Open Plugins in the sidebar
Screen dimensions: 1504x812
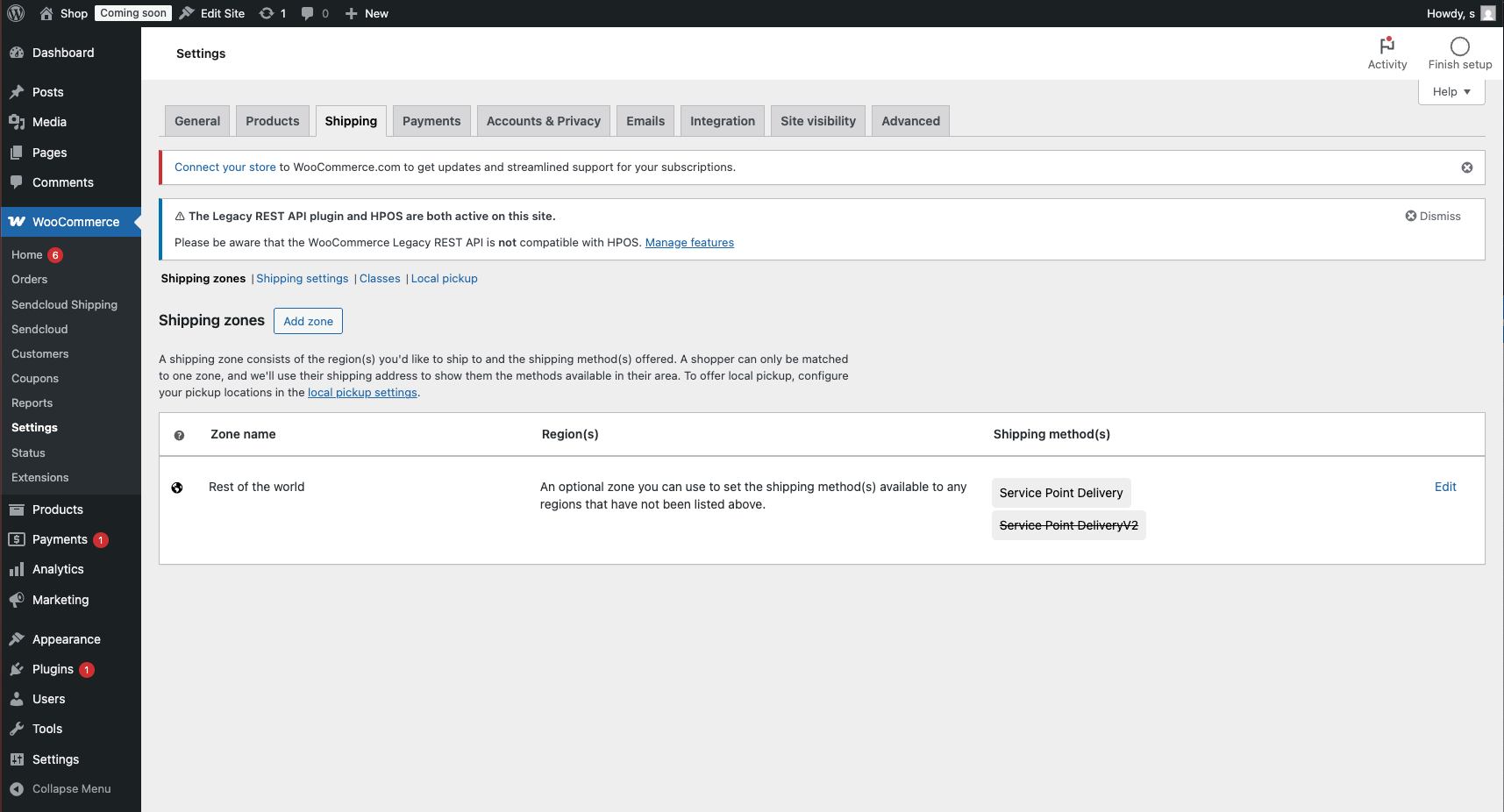tap(53, 669)
